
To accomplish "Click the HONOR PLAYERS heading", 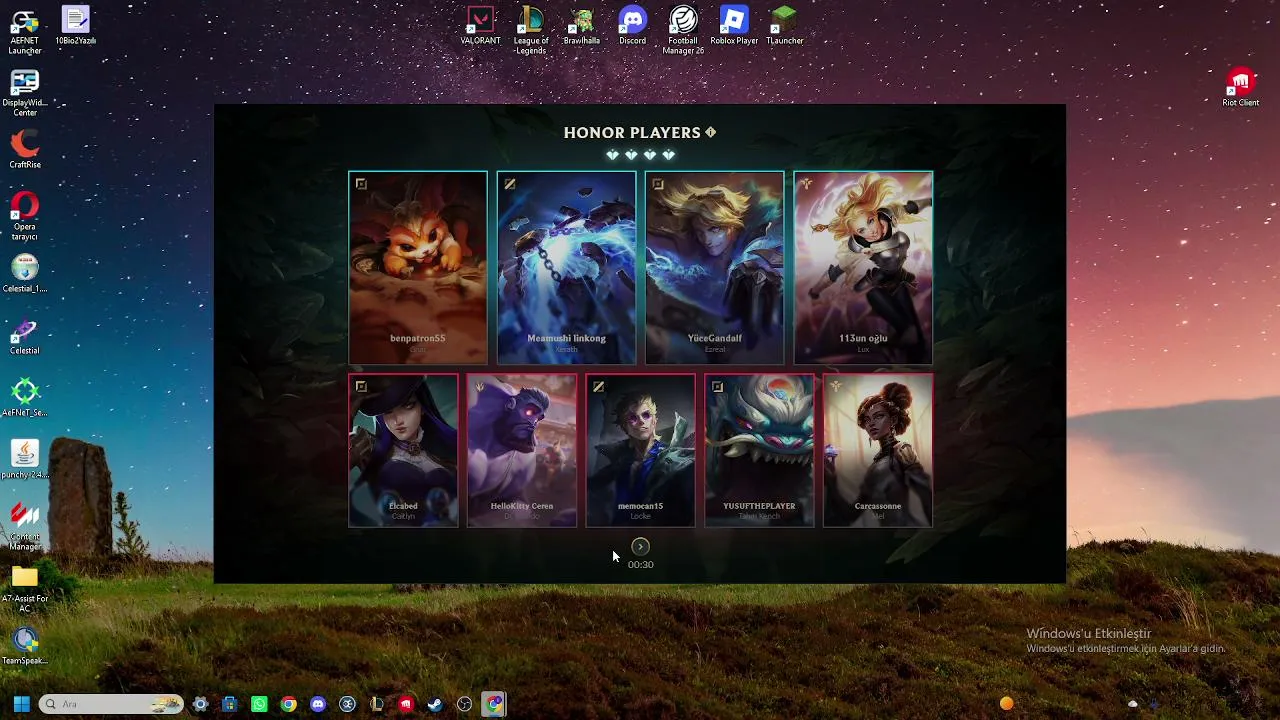I will [x=632, y=132].
